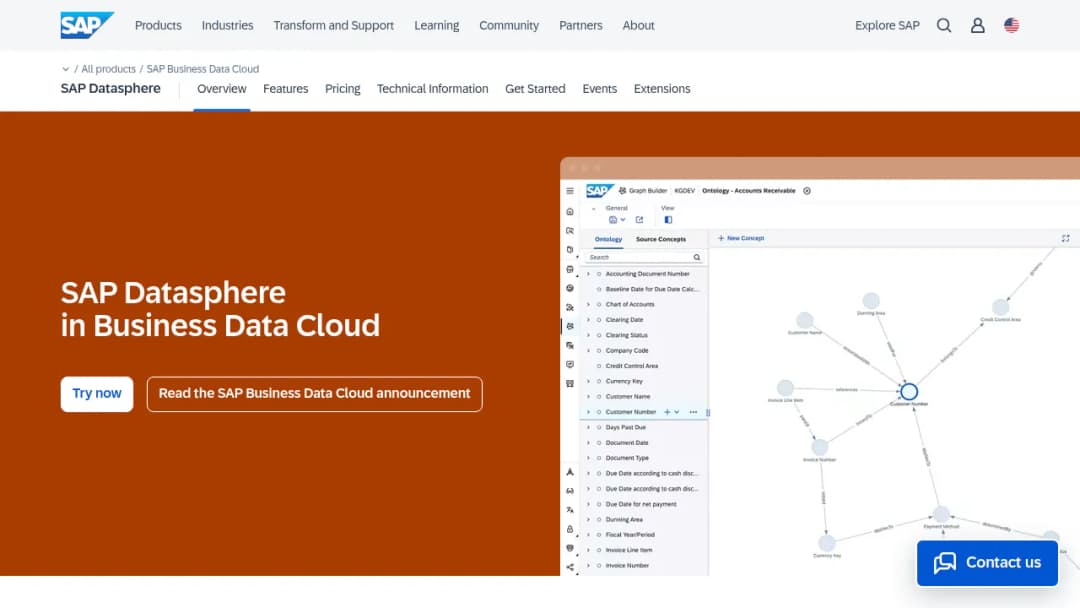The height and width of the screenshot is (608, 1080).
Task: Click the Customer Name node in the graph
Action: (x=804, y=320)
